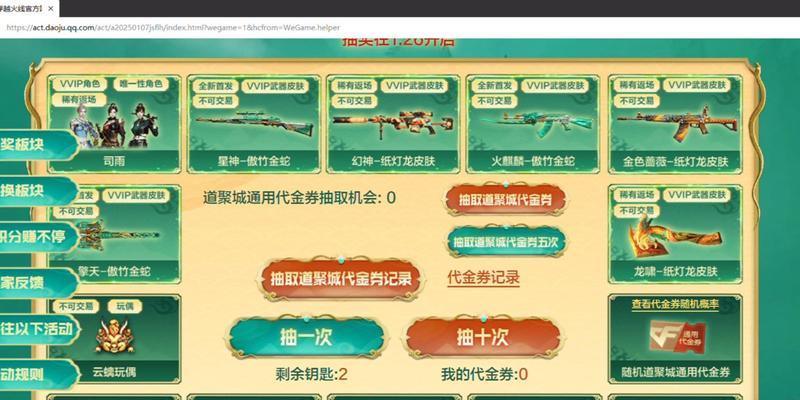Open the 星神-傲竹金蛇 sniper rifle card
The image size is (800, 400).
(x=254, y=124)
